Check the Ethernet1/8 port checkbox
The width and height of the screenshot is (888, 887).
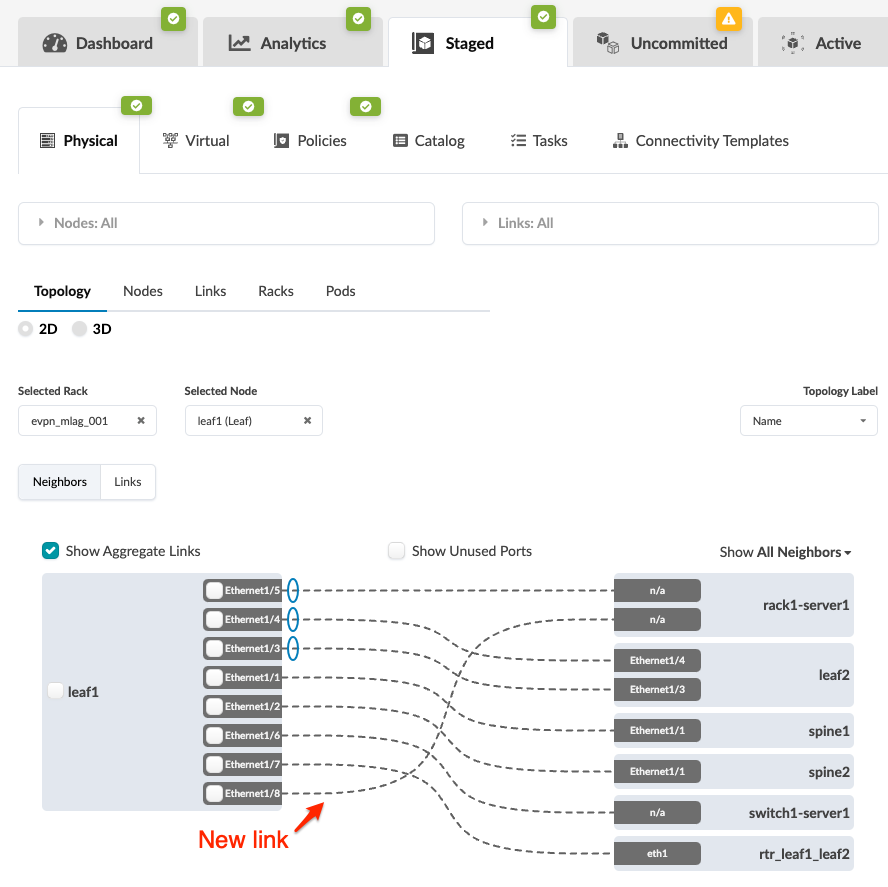214,794
